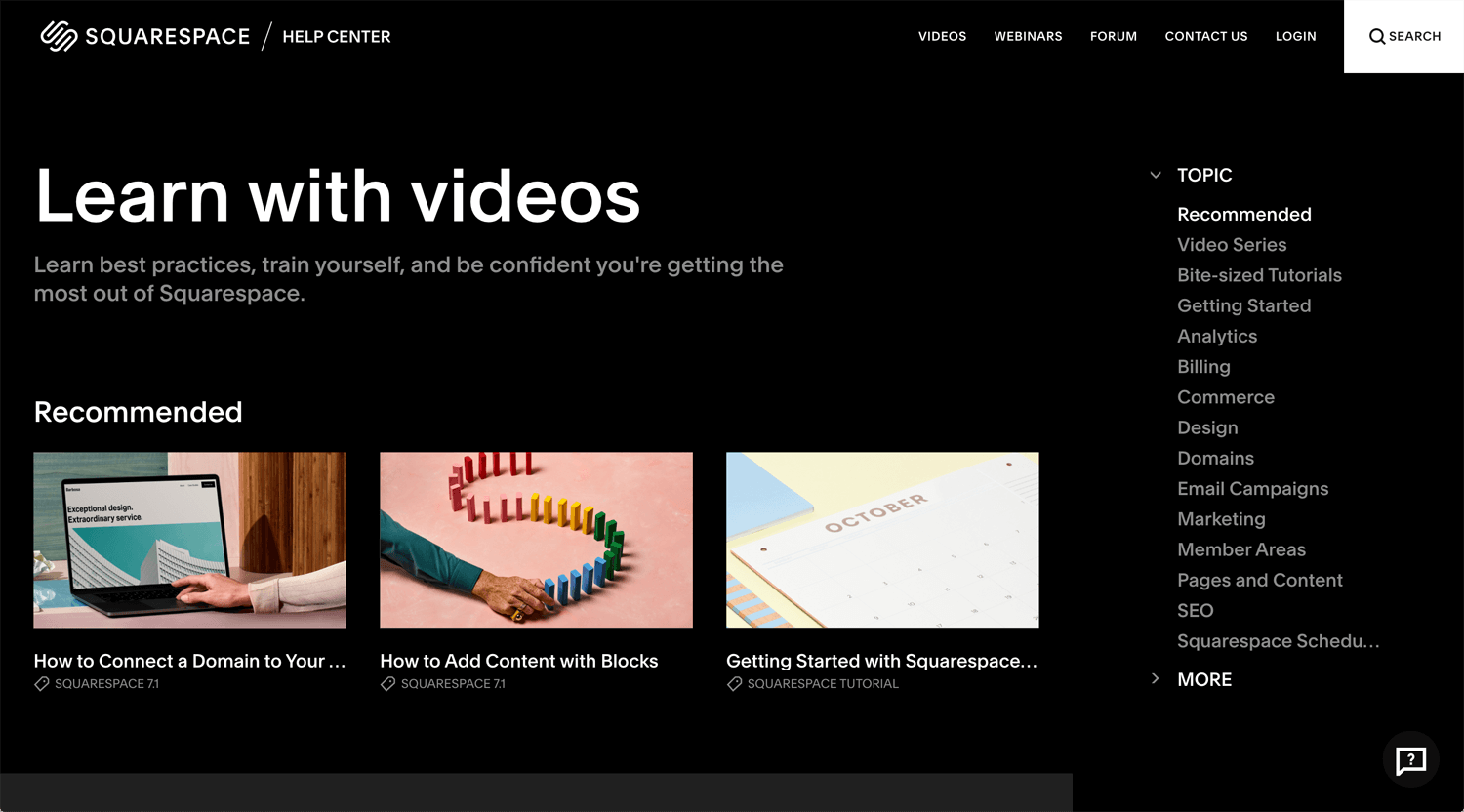The image size is (1464, 812).
Task: Select the Commerce topic
Action: pos(1226,397)
